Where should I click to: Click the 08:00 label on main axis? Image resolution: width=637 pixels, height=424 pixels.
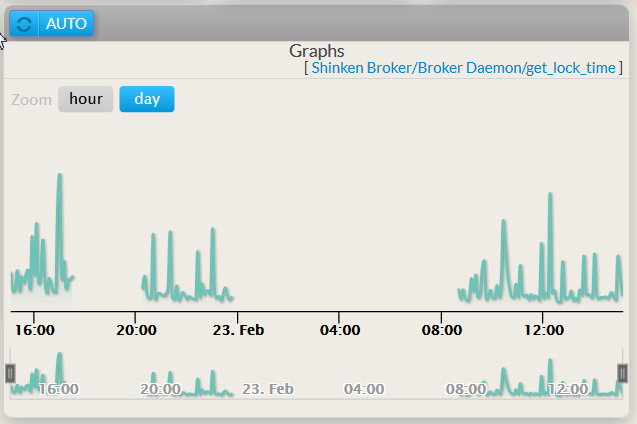[442, 328]
